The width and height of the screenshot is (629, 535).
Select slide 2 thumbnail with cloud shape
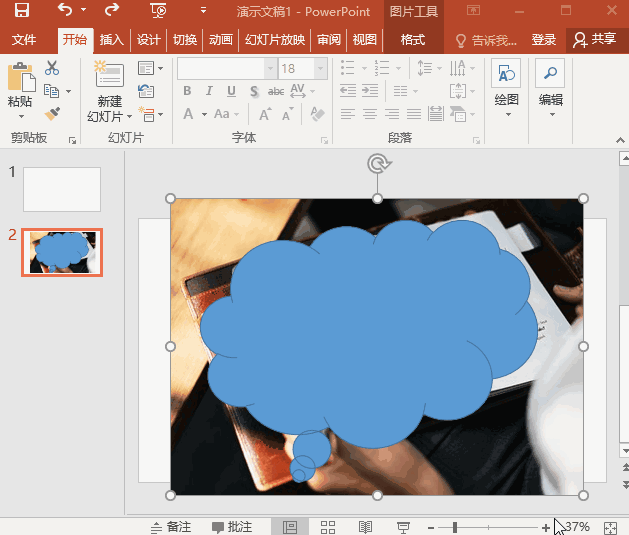click(x=62, y=252)
